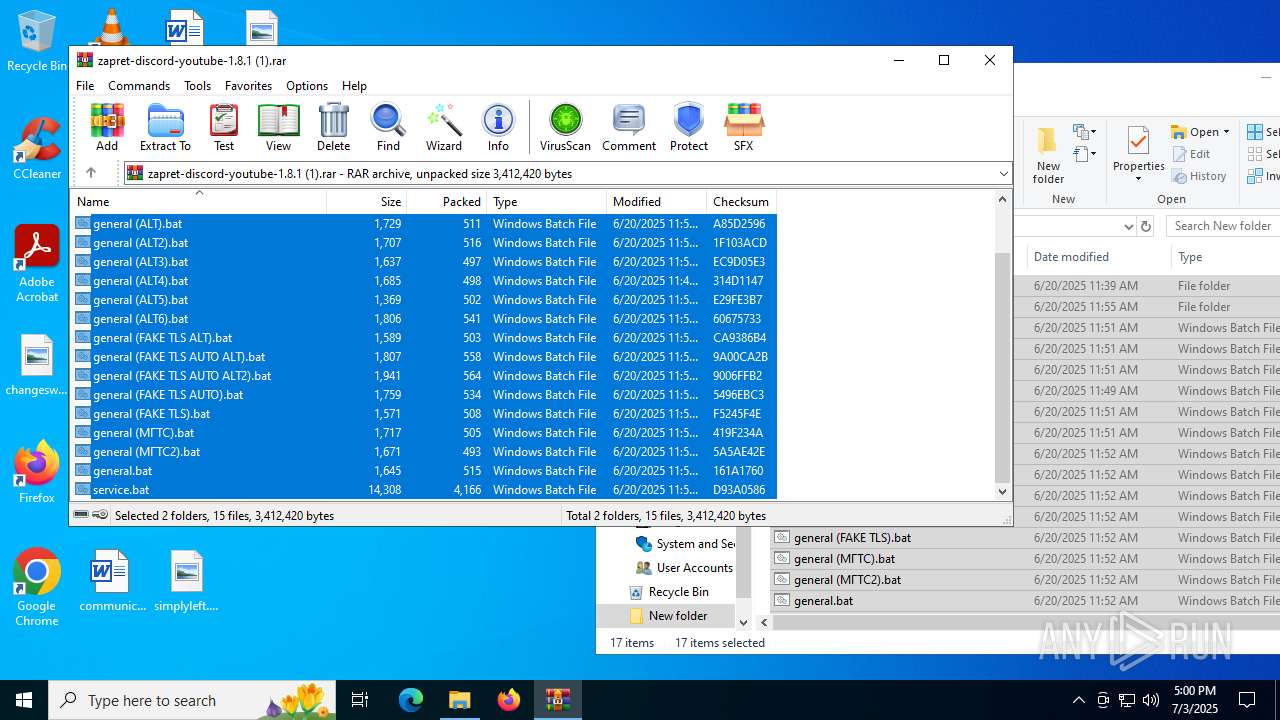Screen dimensions: 1280x720
Task: Sort the file list by the Type column
Action: click(x=546, y=201)
